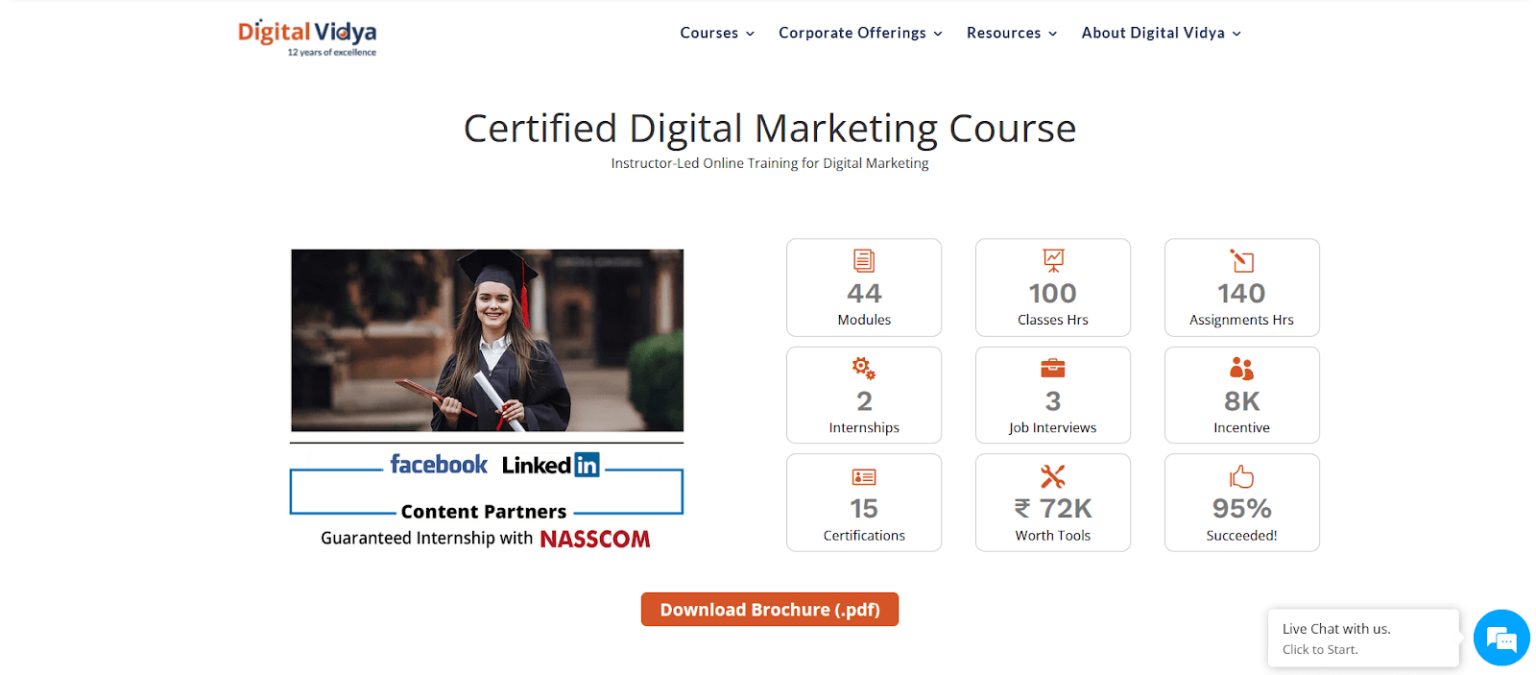Screen dimensions: 1536x675
Task: Open the blue live chat bubble icon
Action: click(1500, 637)
